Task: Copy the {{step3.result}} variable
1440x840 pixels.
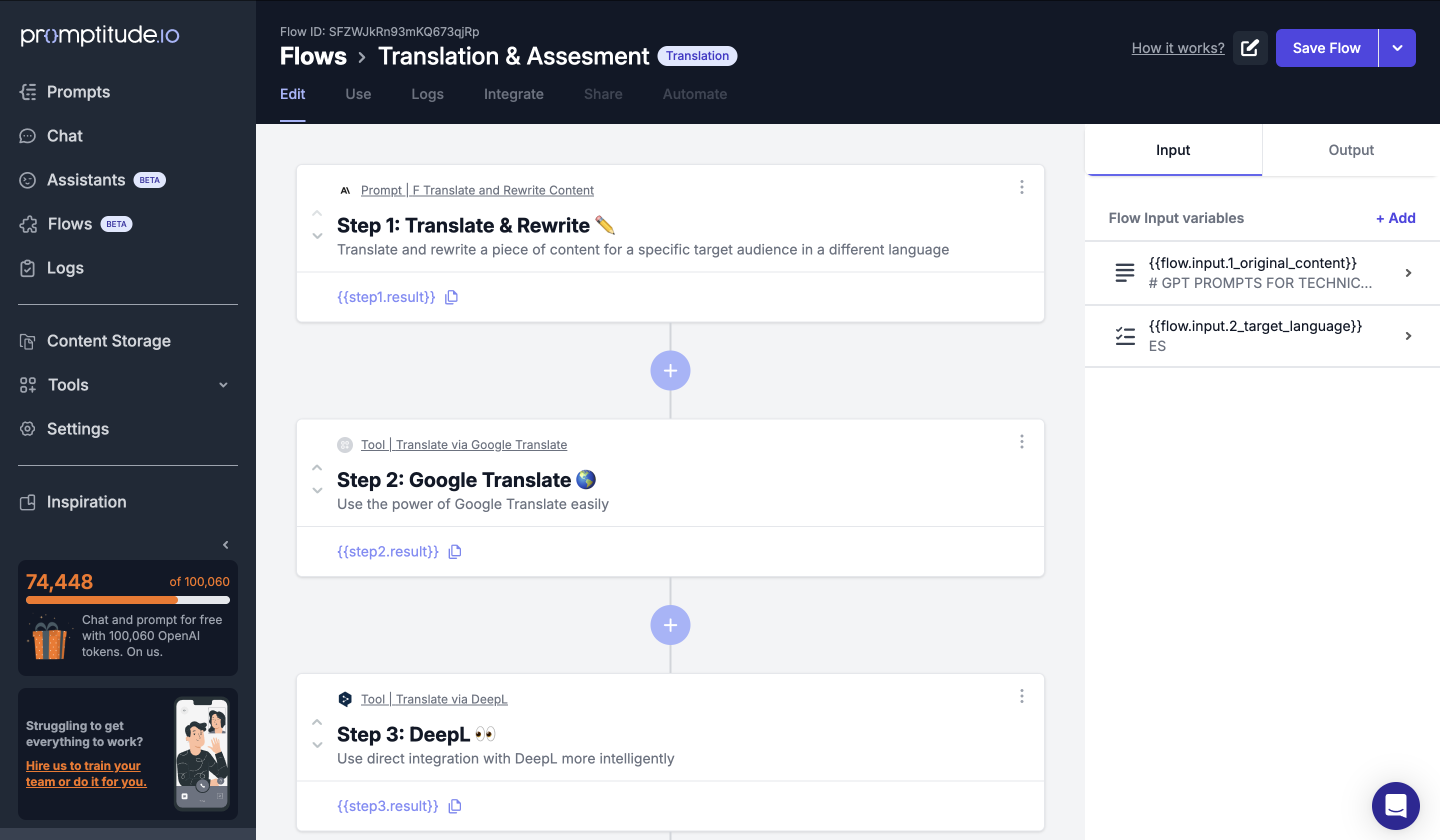Action: tap(455, 806)
